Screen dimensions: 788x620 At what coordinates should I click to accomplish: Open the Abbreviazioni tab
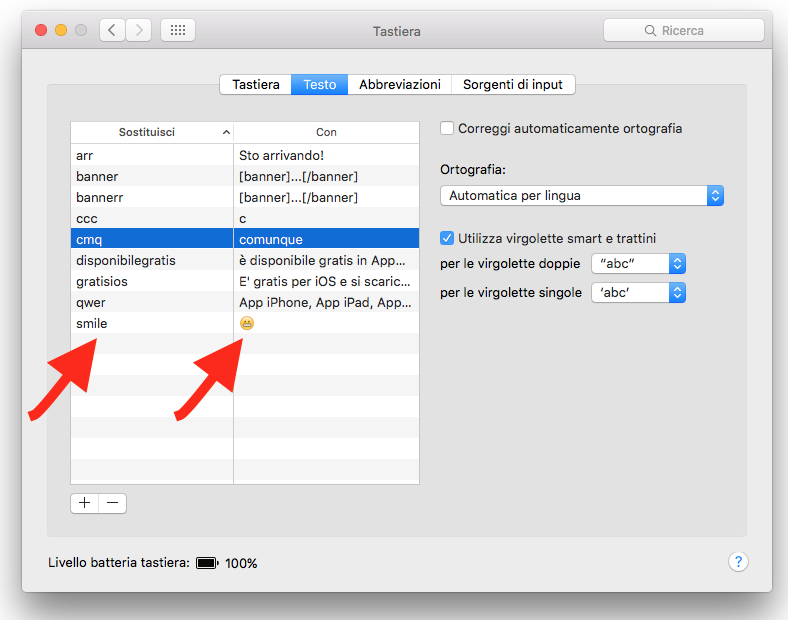pyautogui.click(x=400, y=84)
